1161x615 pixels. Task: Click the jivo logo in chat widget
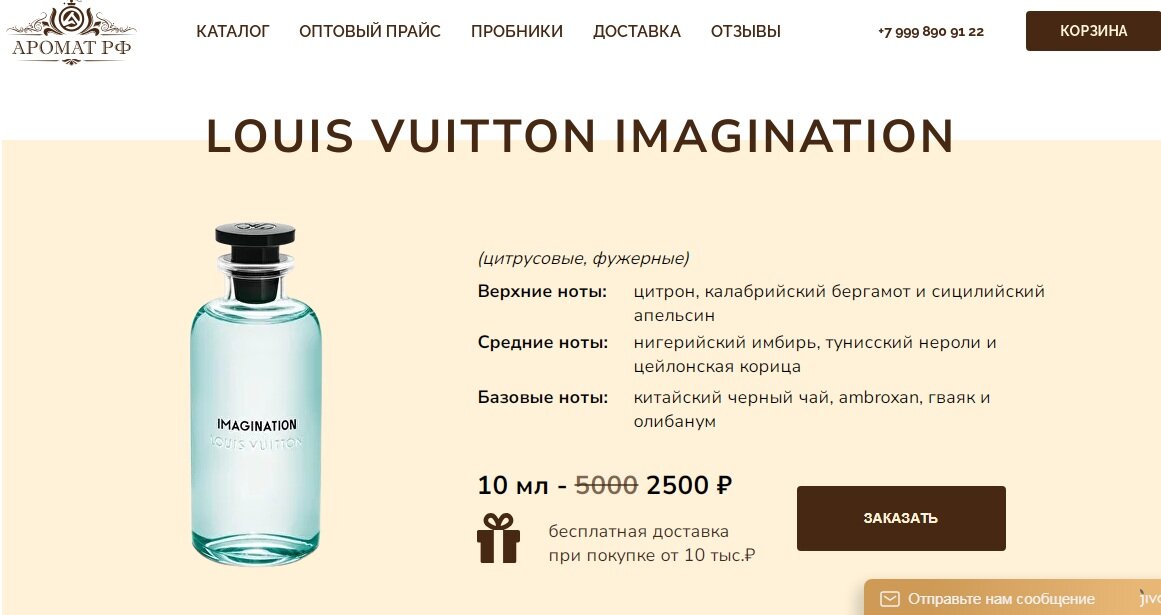1150,598
